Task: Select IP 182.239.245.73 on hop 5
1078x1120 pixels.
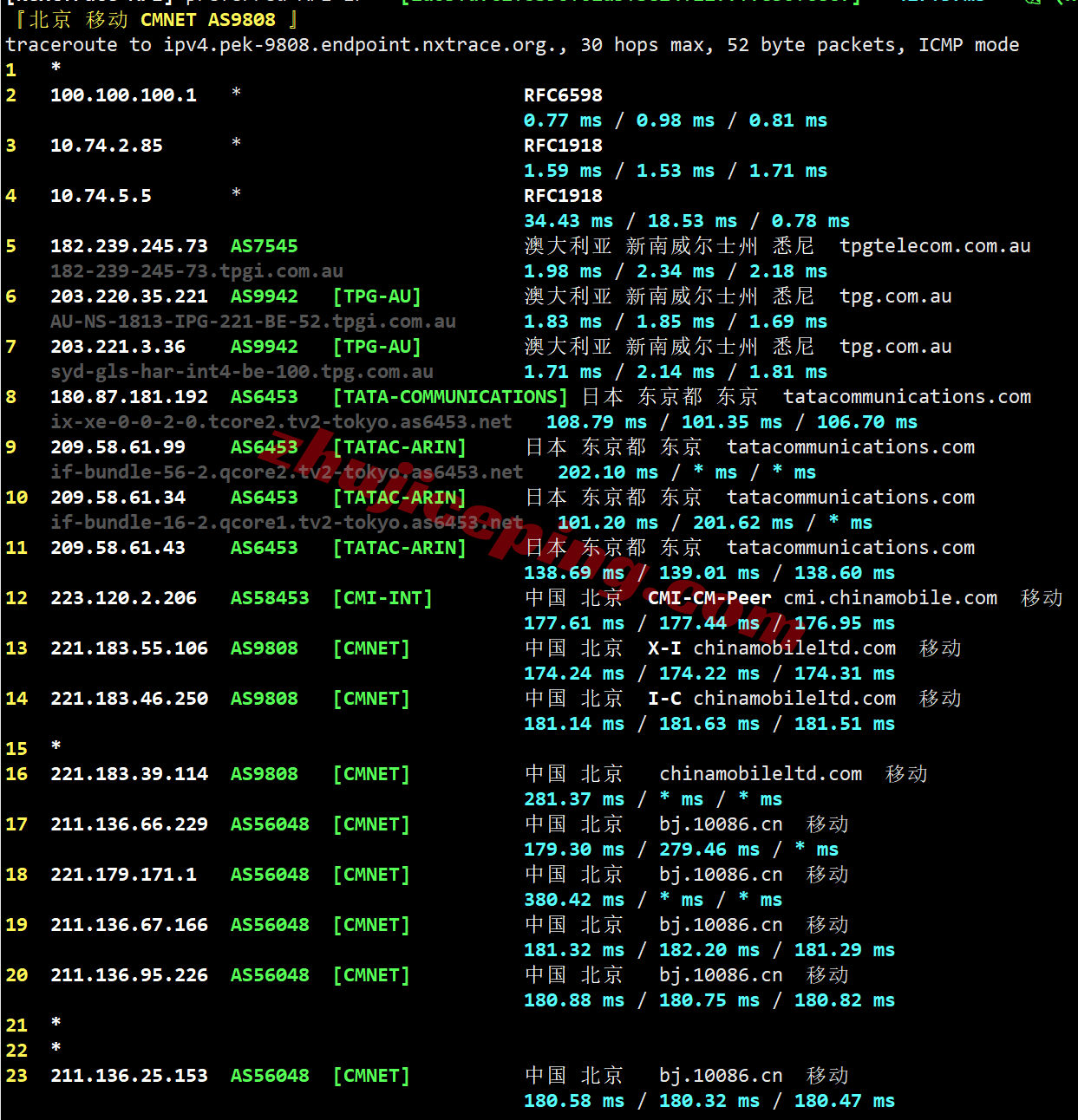Action: pyautogui.click(x=129, y=246)
